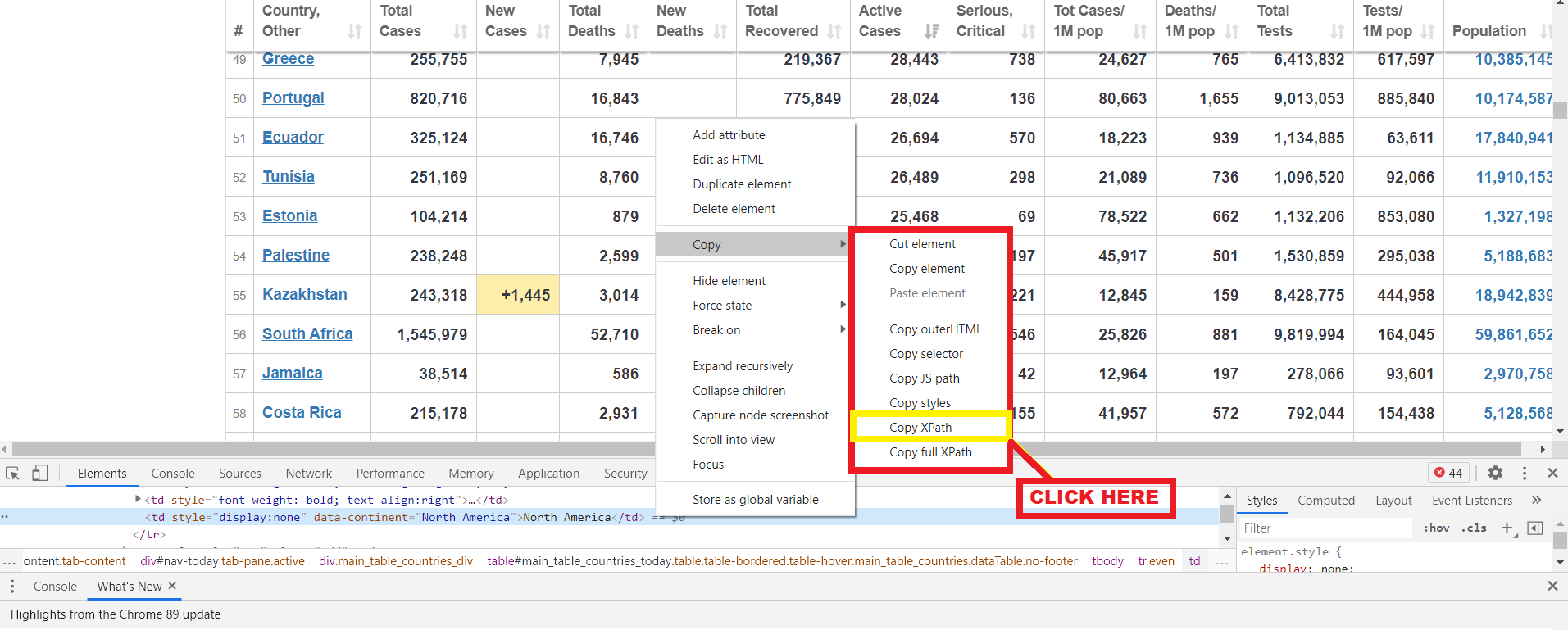Switch to the Network tab
Image resolution: width=1568 pixels, height=630 pixels.
pos(309,473)
